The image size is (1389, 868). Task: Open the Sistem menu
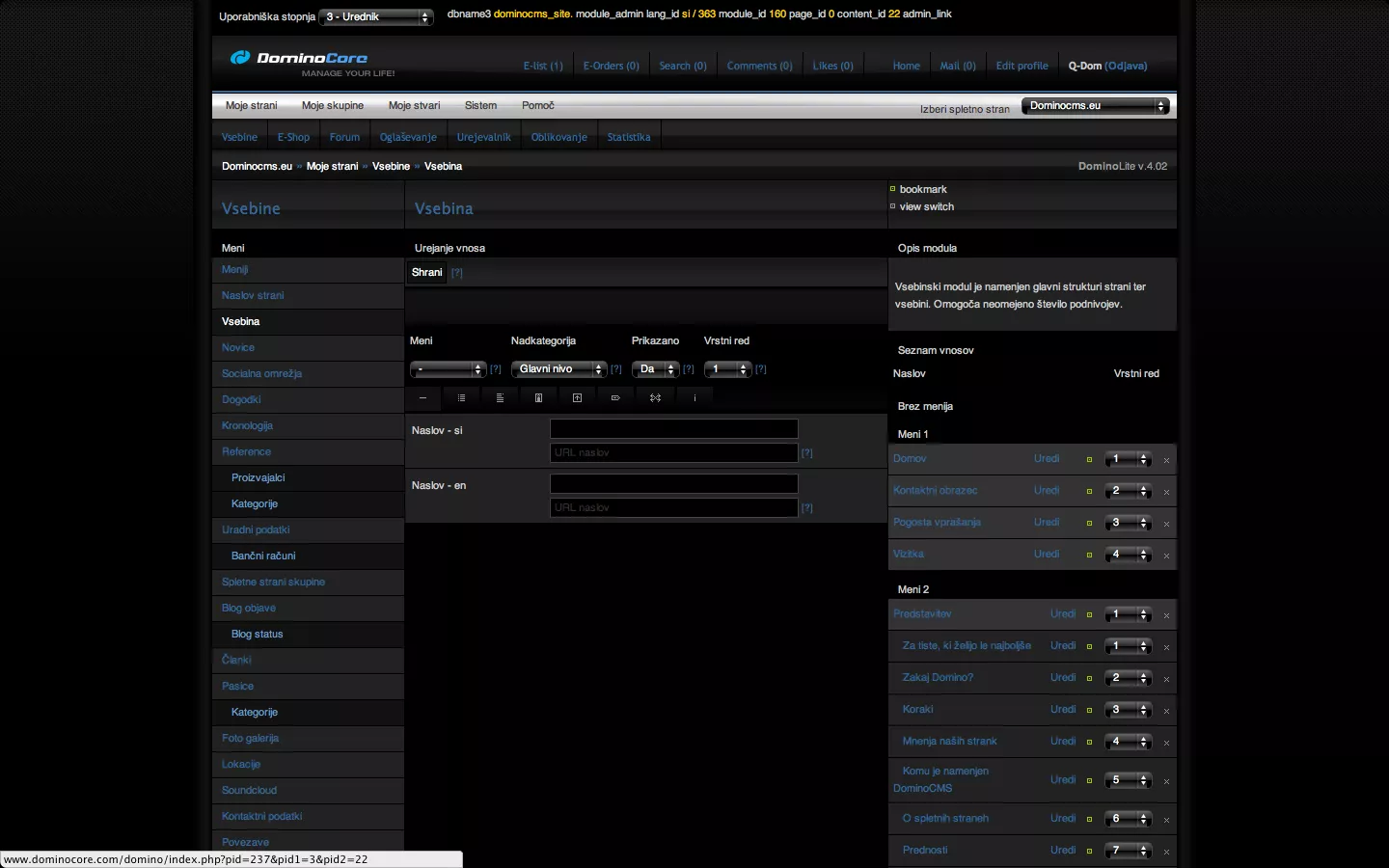(x=480, y=106)
